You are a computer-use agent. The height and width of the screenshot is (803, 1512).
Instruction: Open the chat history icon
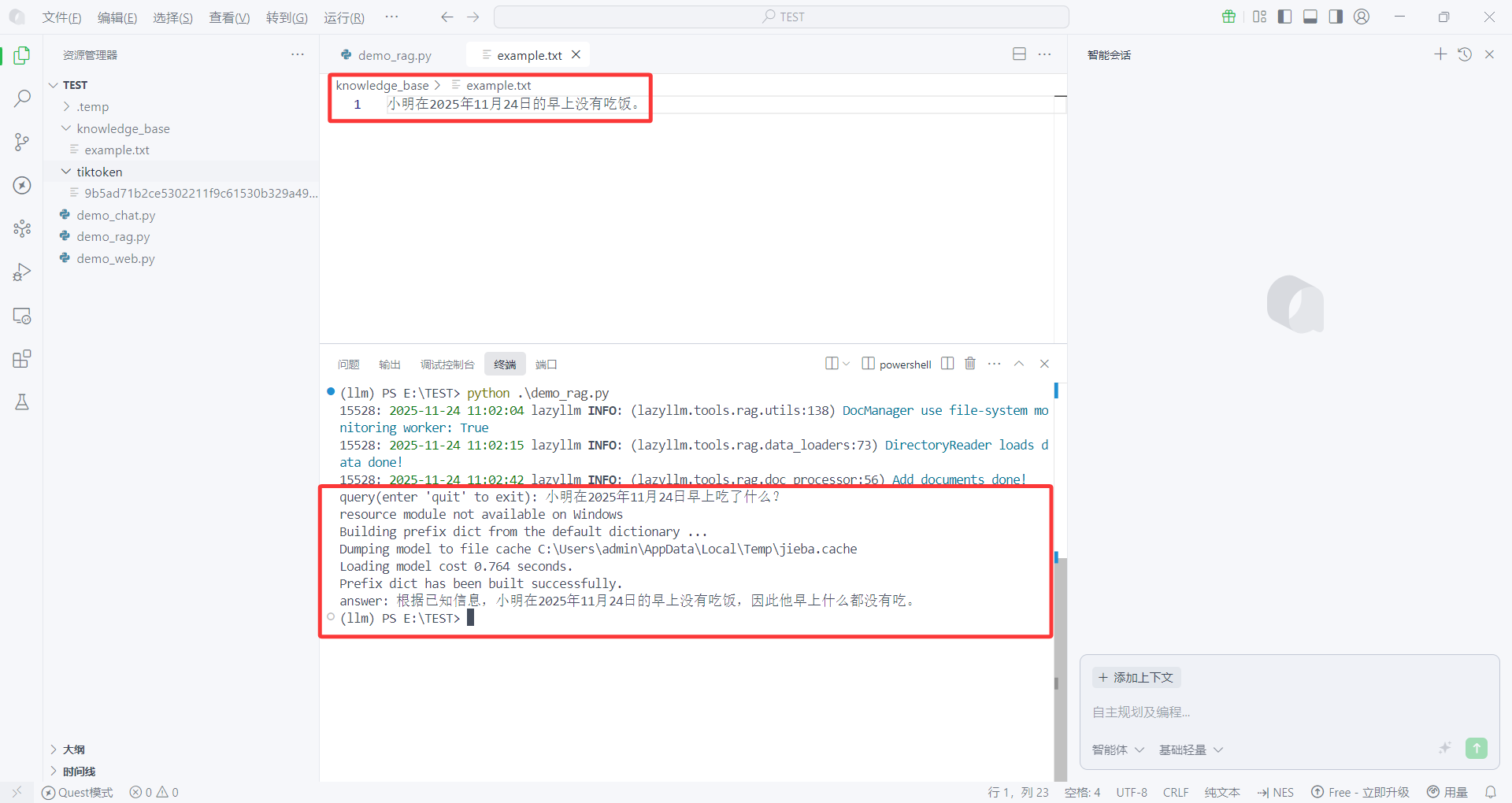(1465, 54)
